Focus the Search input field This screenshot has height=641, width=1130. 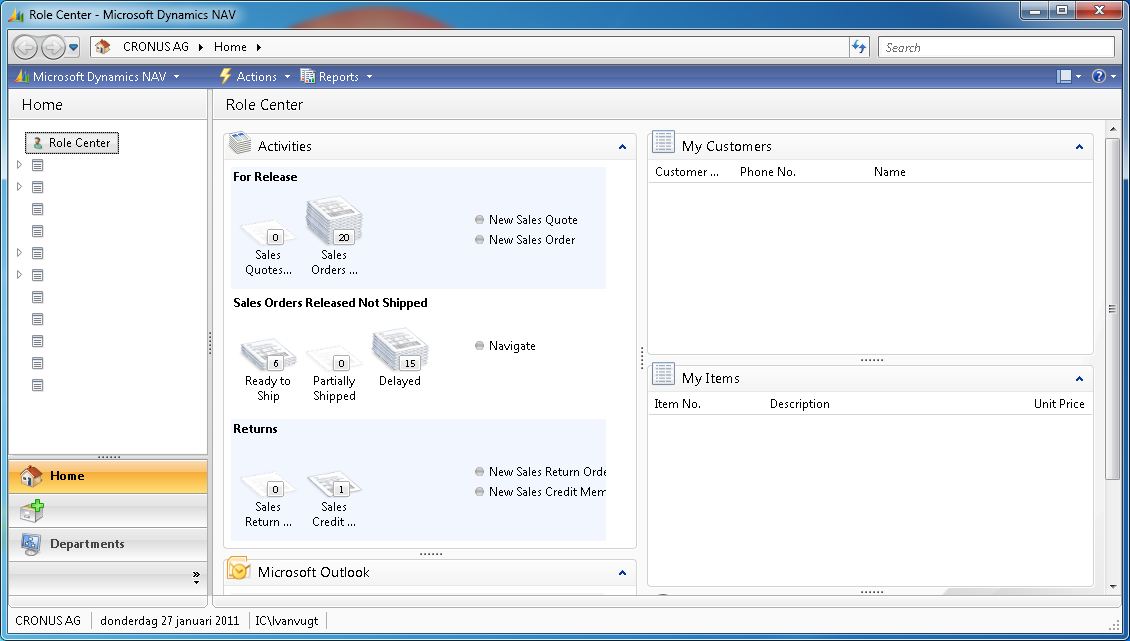point(996,48)
